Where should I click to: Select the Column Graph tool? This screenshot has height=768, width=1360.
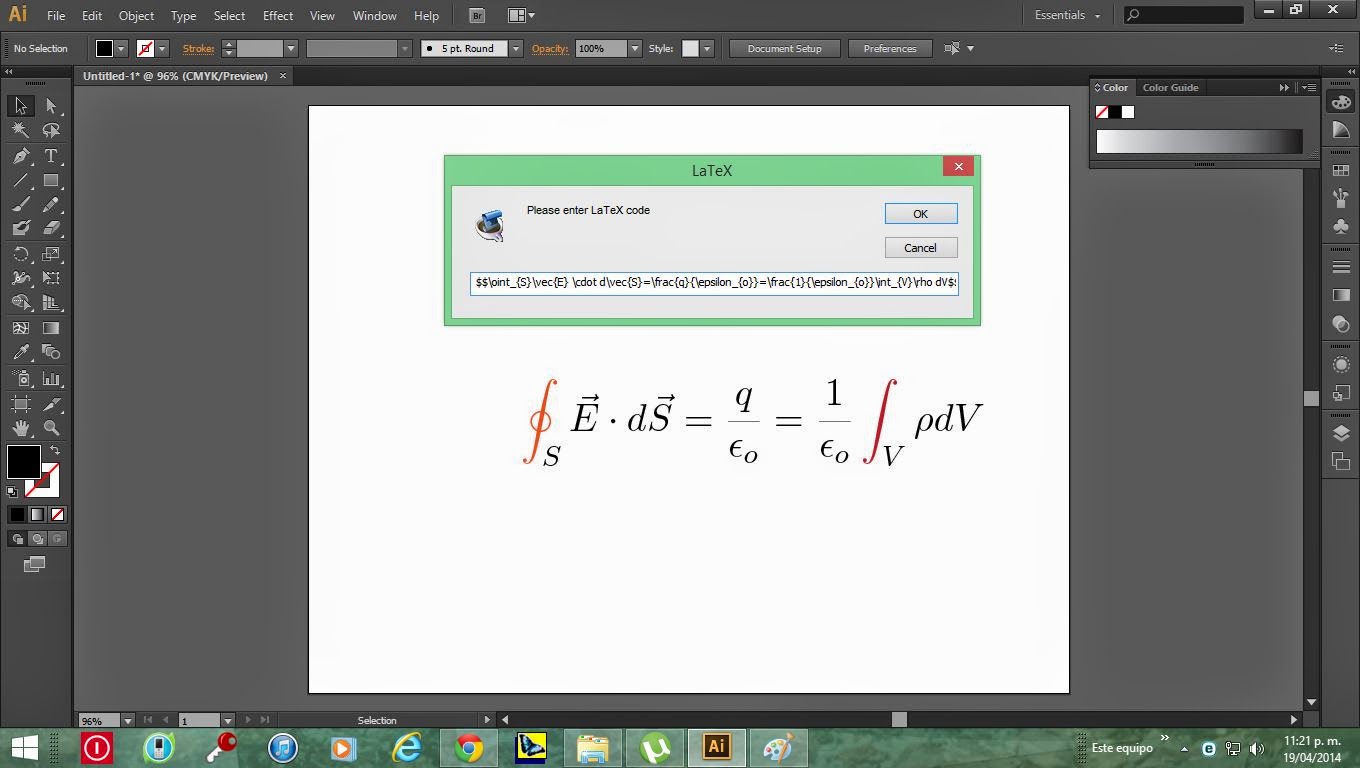[51, 379]
